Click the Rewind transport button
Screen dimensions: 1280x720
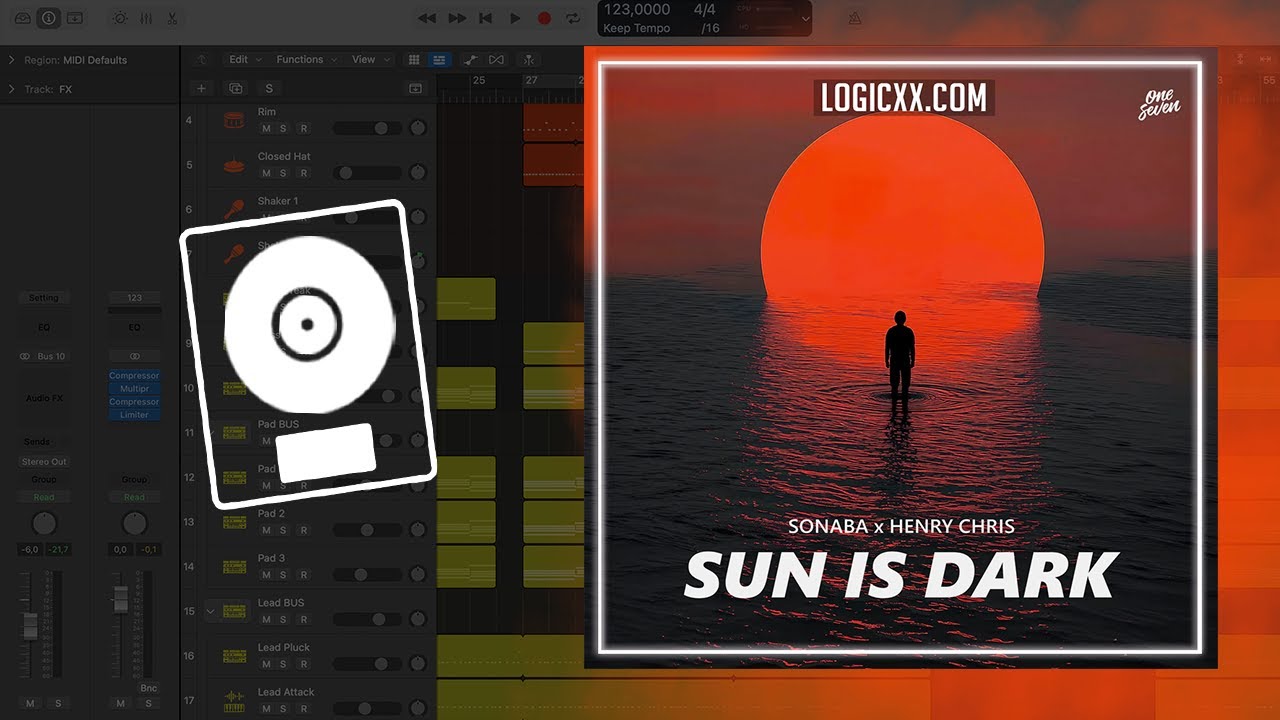point(427,18)
